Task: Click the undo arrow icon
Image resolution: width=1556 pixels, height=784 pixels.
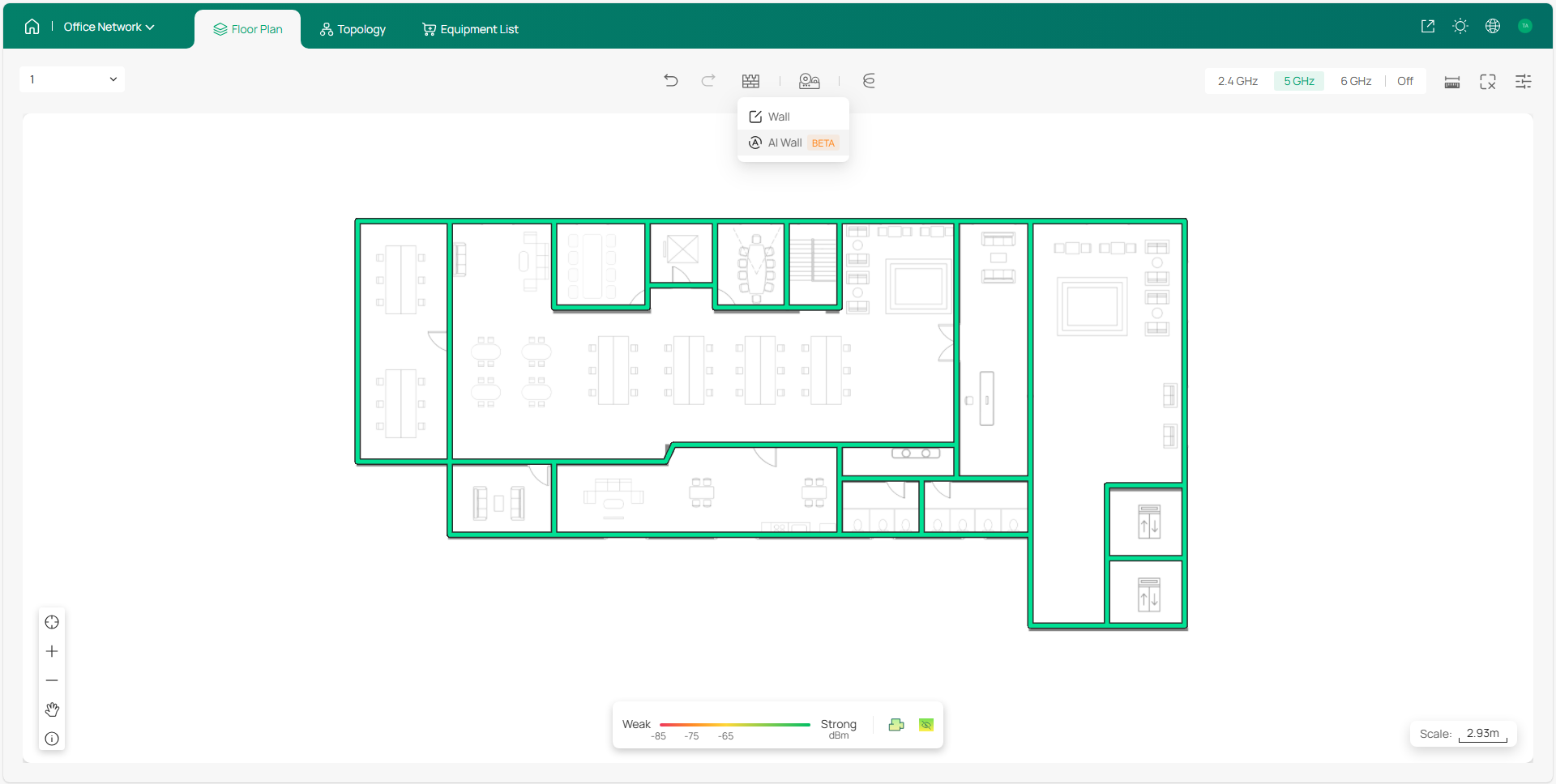Action: [670, 80]
